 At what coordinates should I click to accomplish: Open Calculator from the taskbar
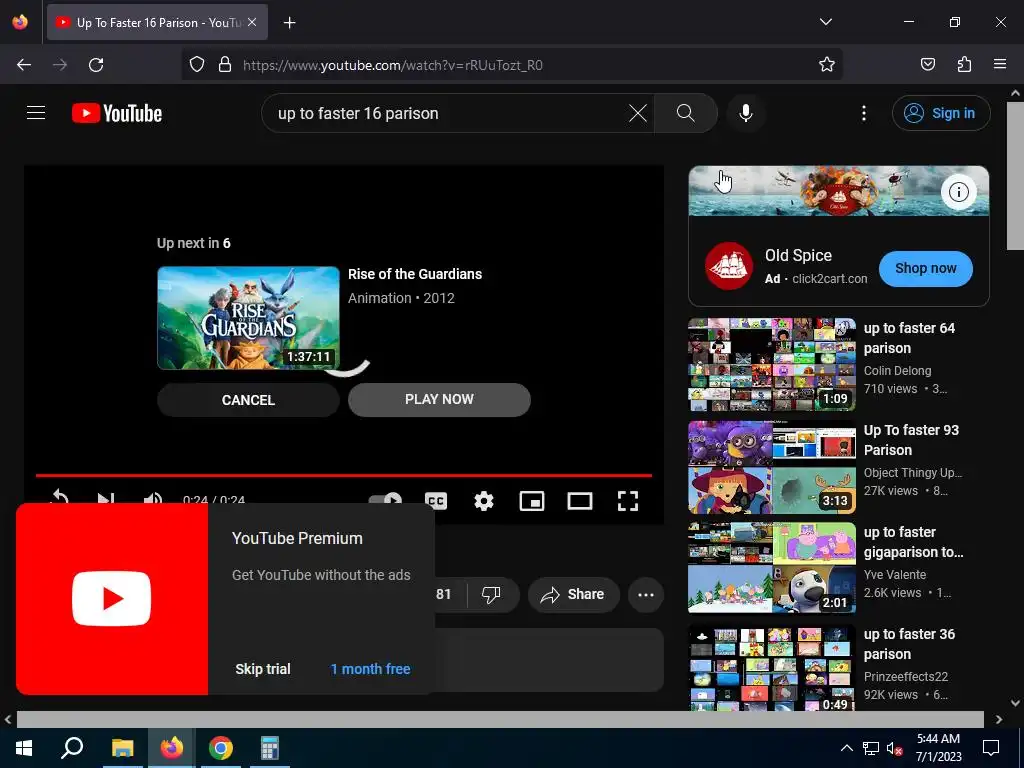pos(269,748)
